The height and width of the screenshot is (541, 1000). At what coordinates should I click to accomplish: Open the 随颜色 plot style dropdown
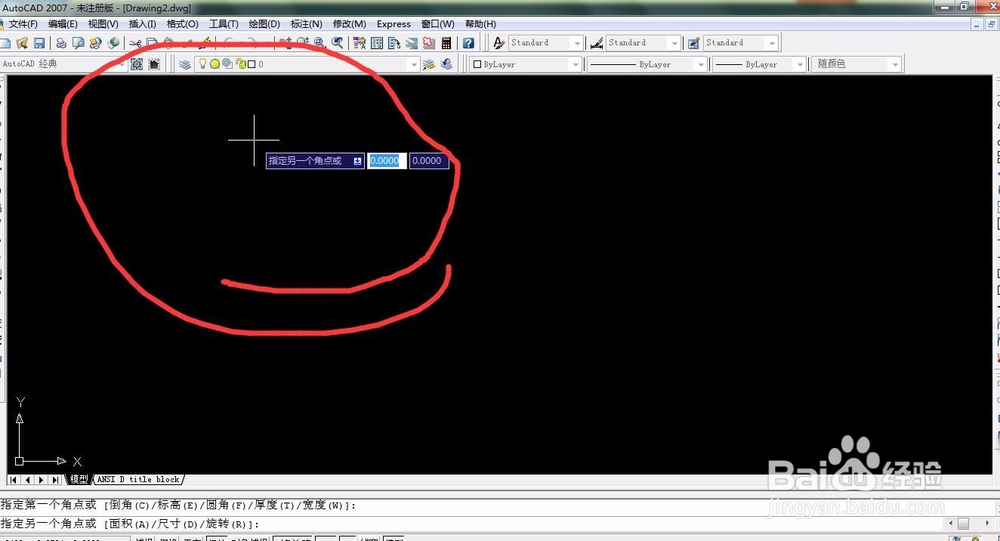895,64
